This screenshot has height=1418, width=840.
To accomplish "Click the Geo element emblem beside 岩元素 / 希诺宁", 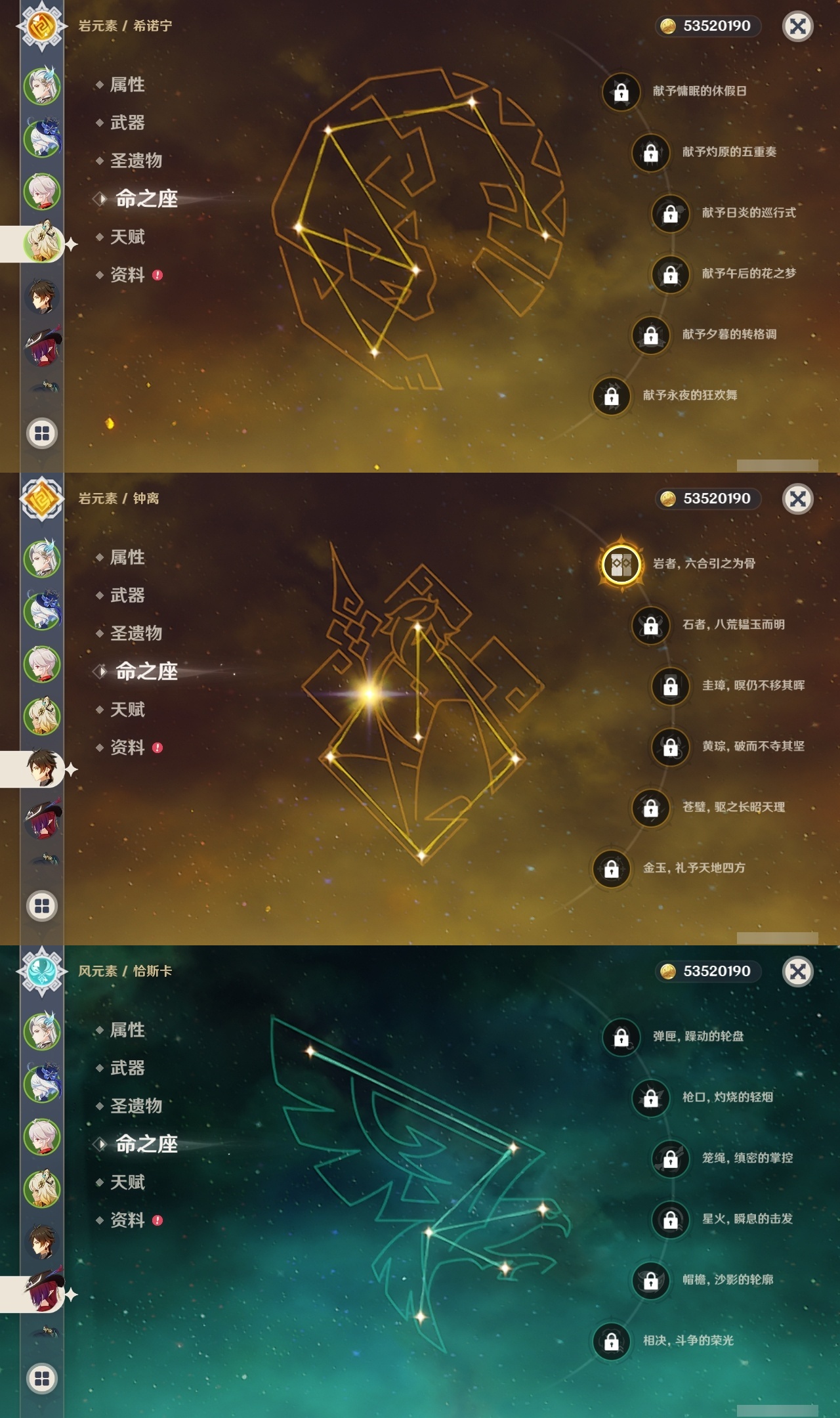I will (42, 26).
